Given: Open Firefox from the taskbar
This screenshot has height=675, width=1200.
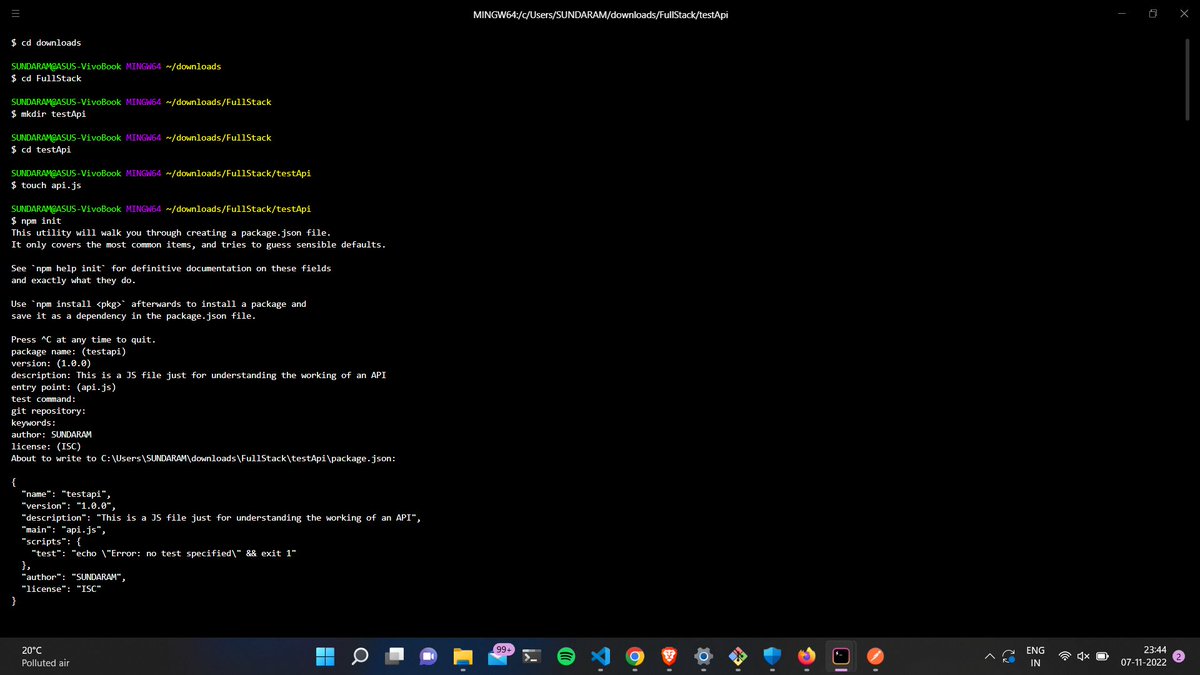Looking at the screenshot, I should click(x=806, y=656).
